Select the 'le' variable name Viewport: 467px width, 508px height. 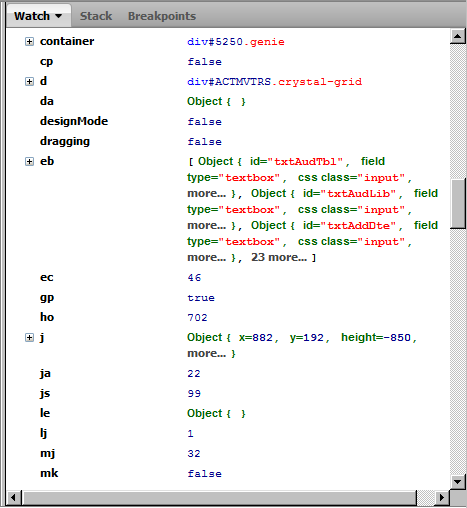(x=45, y=413)
